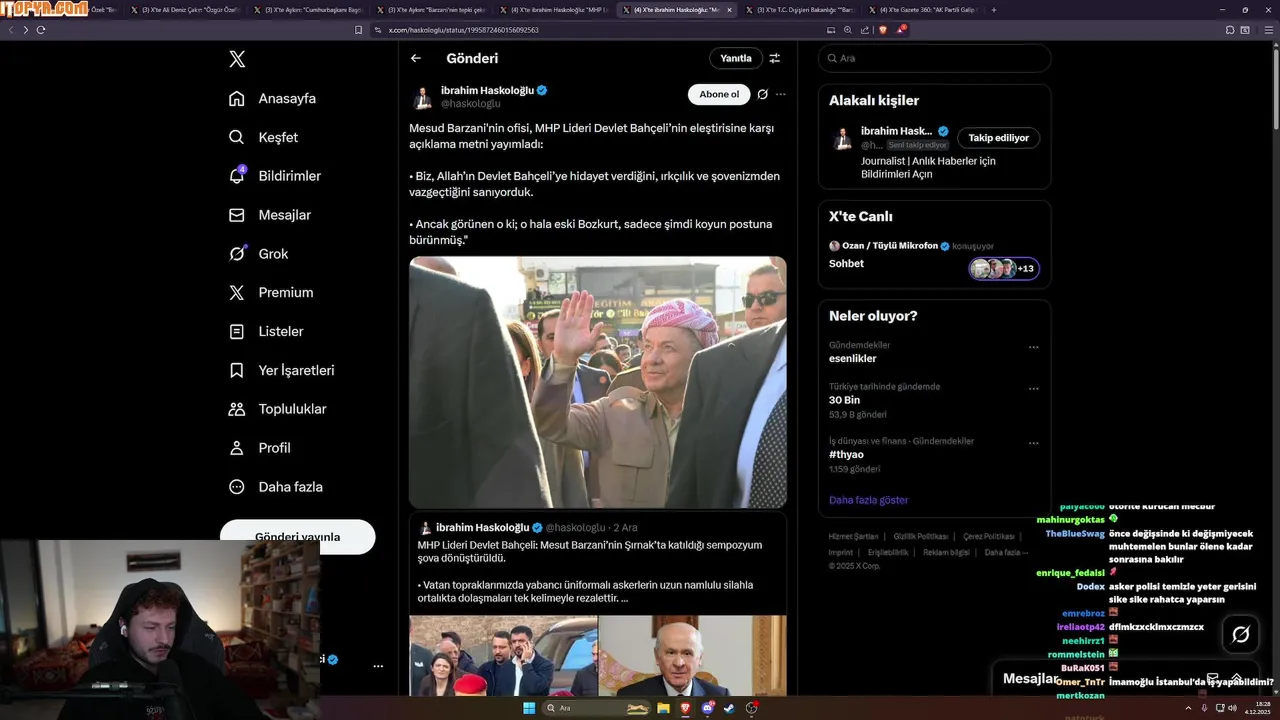Open the esenlikler trending topic
1280x720 pixels.
pos(853,358)
